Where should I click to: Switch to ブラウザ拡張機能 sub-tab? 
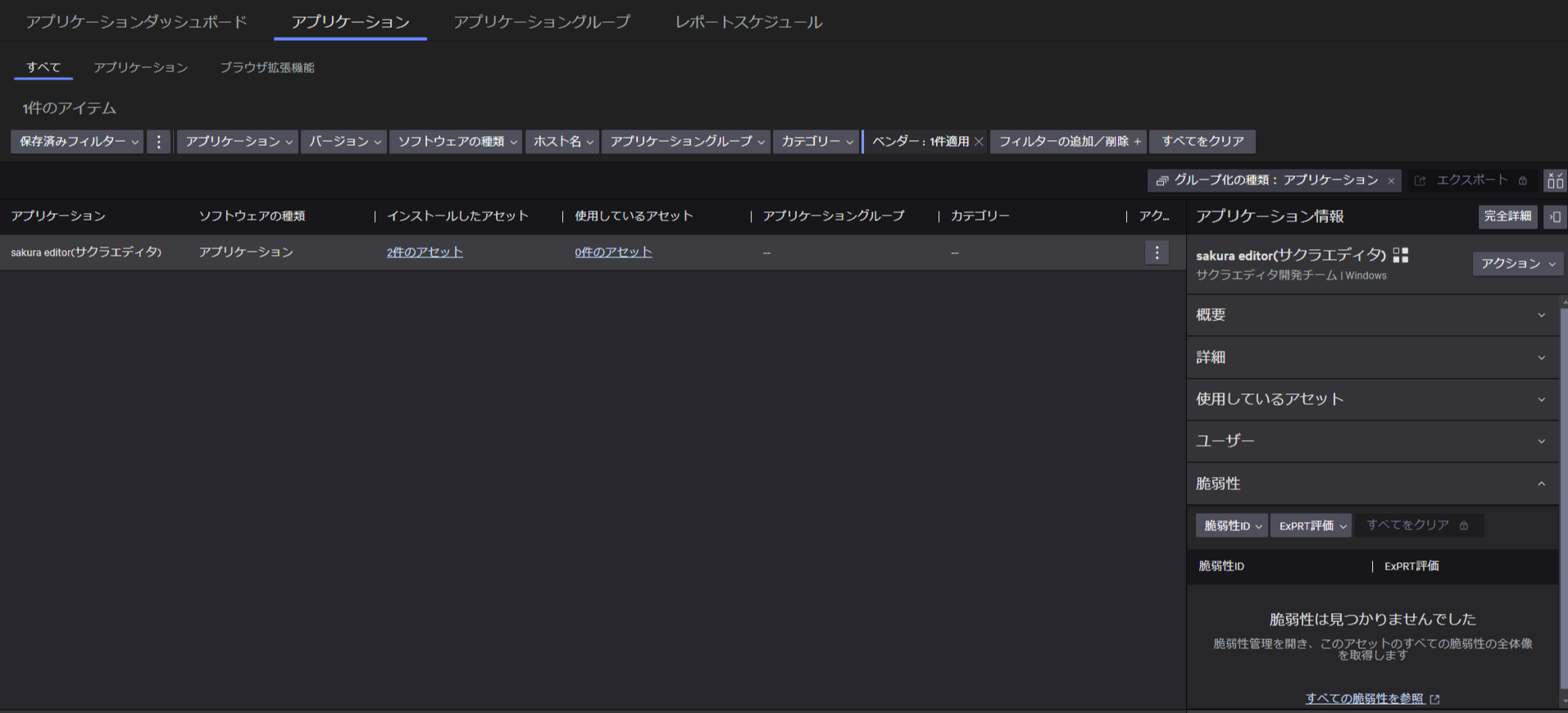point(267,67)
